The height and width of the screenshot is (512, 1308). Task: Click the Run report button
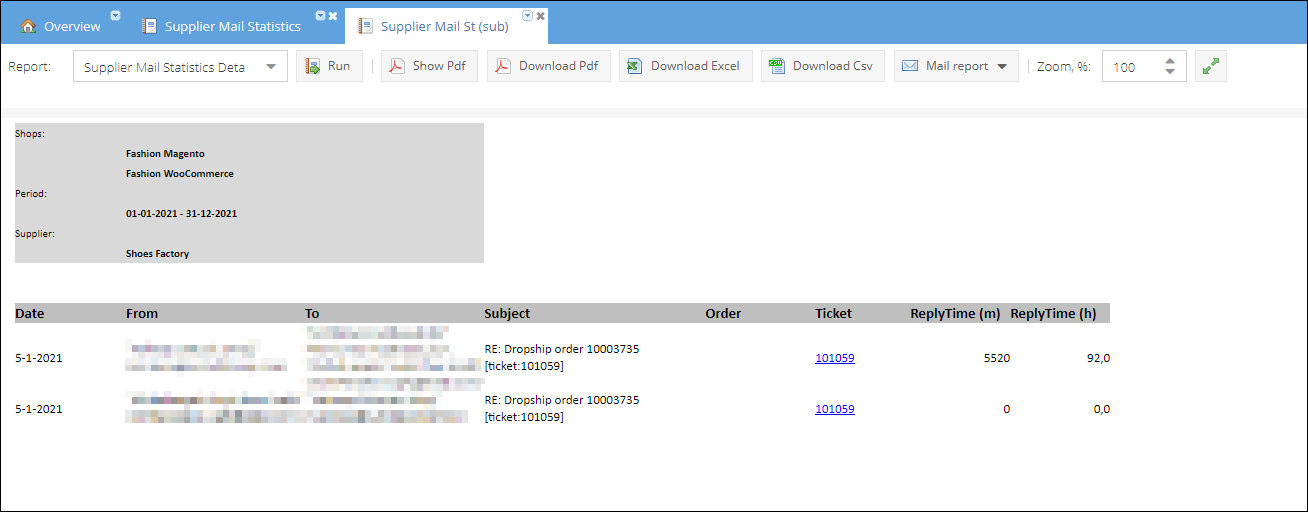point(329,66)
